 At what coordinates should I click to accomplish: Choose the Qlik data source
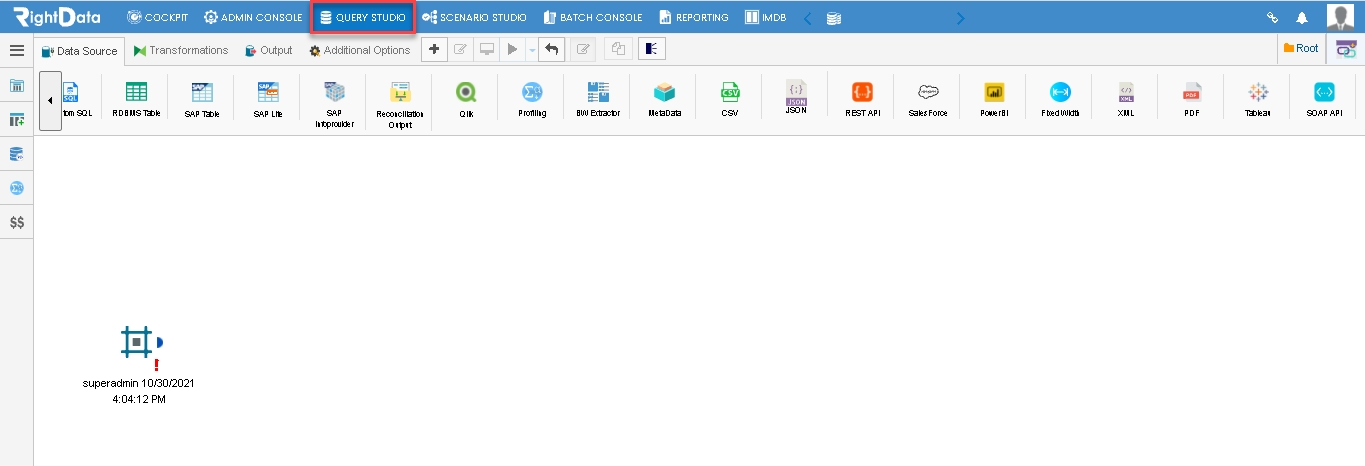pyautogui.click(x=466, y=99)
